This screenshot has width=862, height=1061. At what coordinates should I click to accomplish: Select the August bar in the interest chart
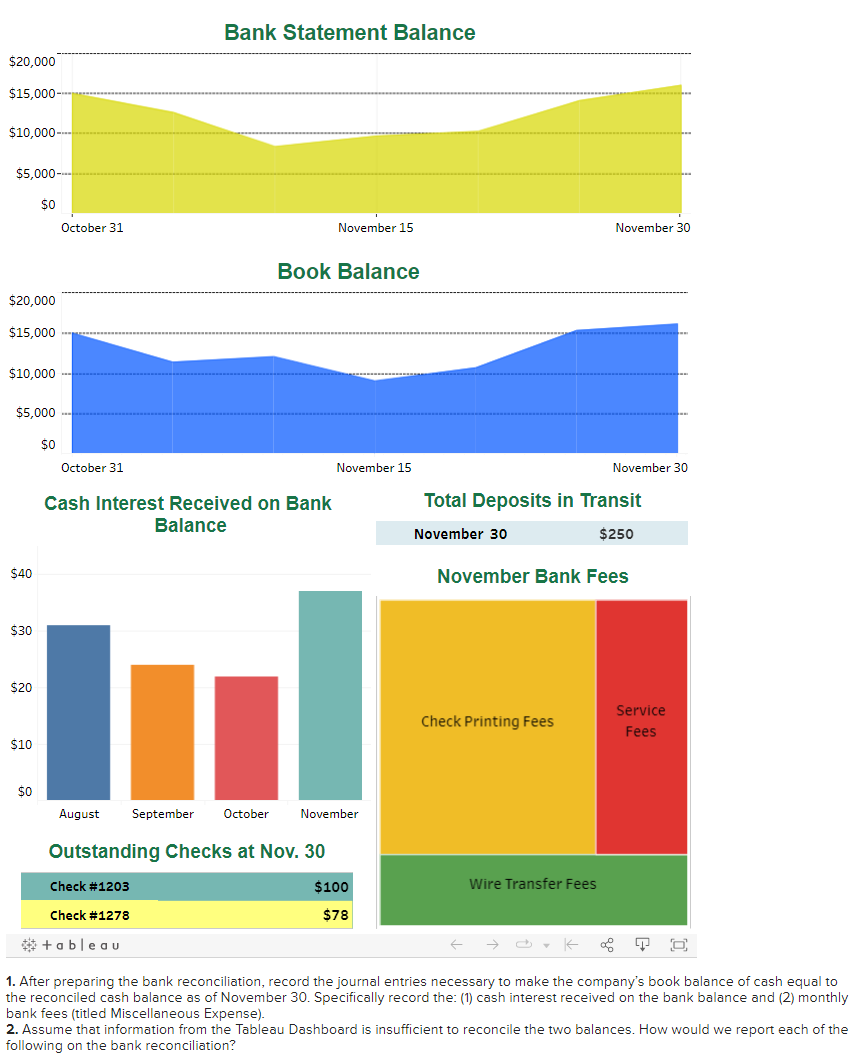click(79, 710)
